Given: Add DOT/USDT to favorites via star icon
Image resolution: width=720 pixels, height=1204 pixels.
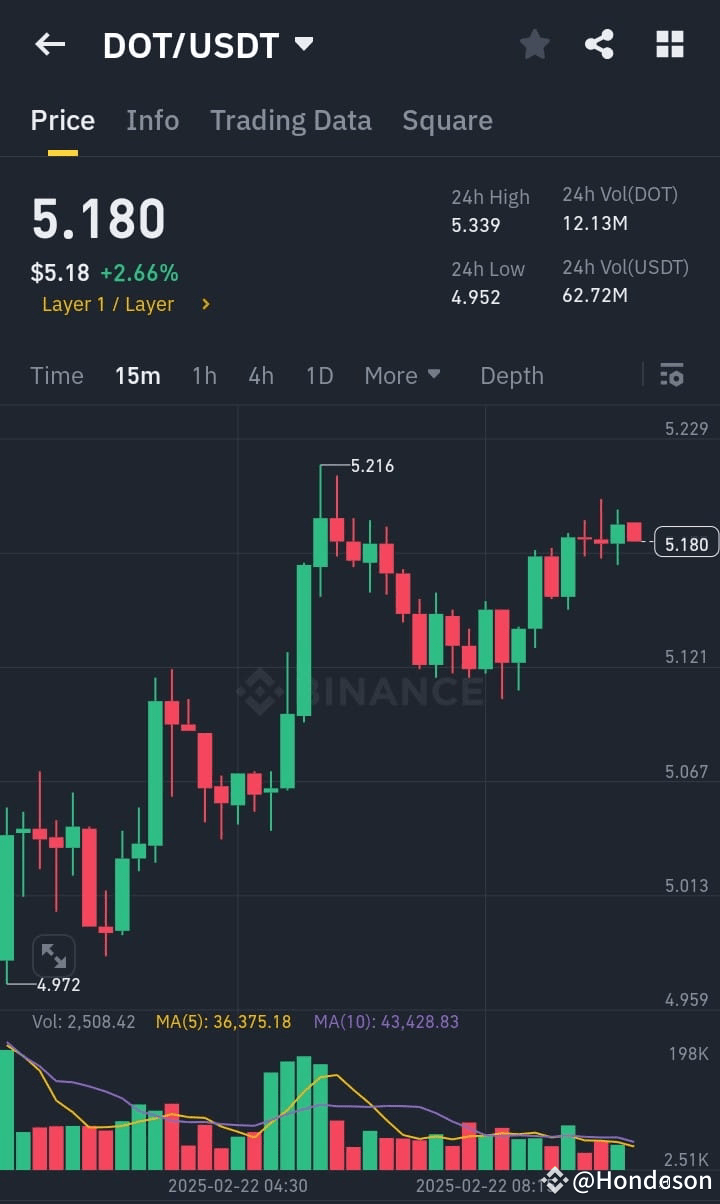Looking at the screenshot, I should (x=534, y=43).
